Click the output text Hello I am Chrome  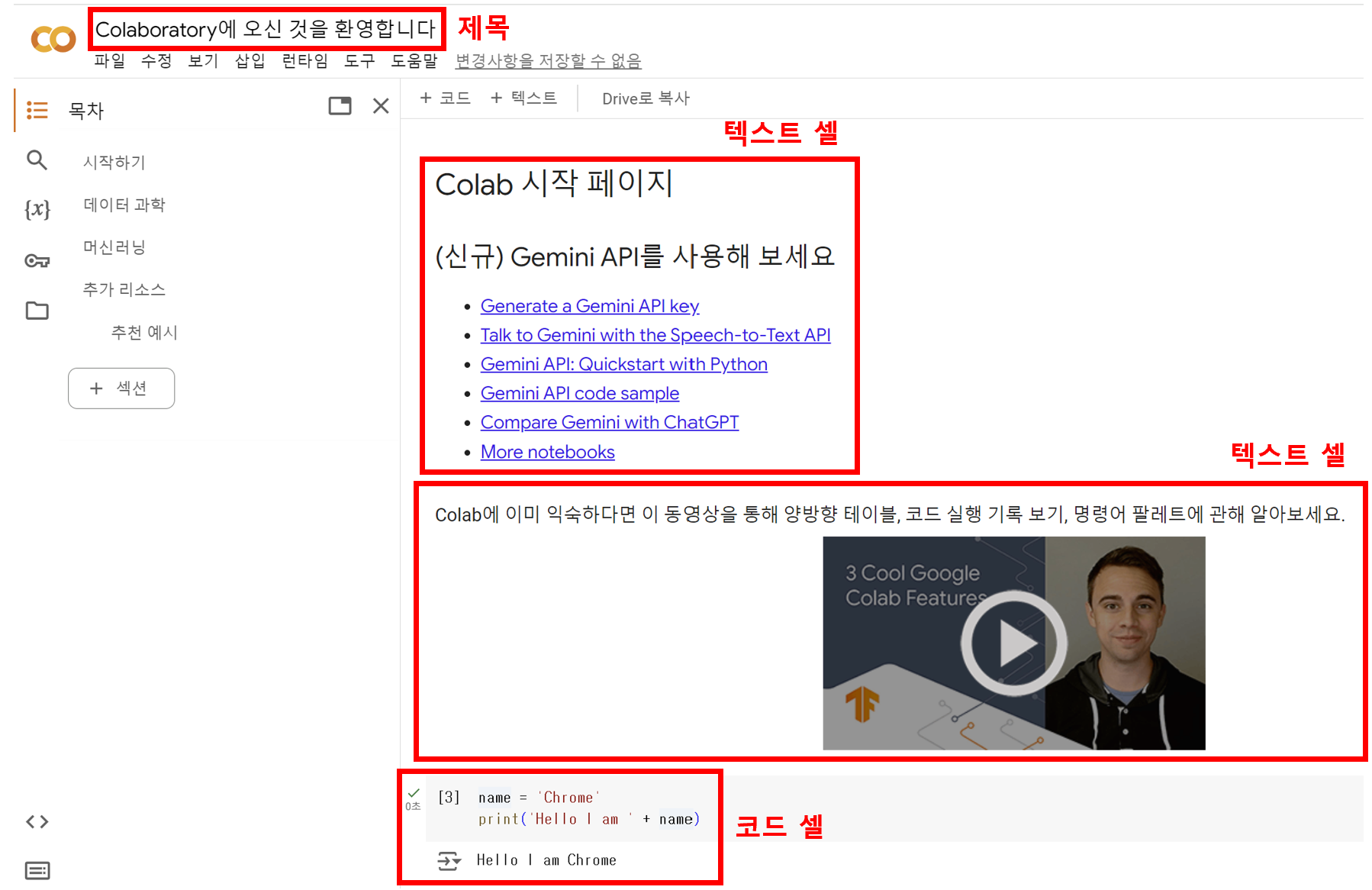[x=546, y=860]
